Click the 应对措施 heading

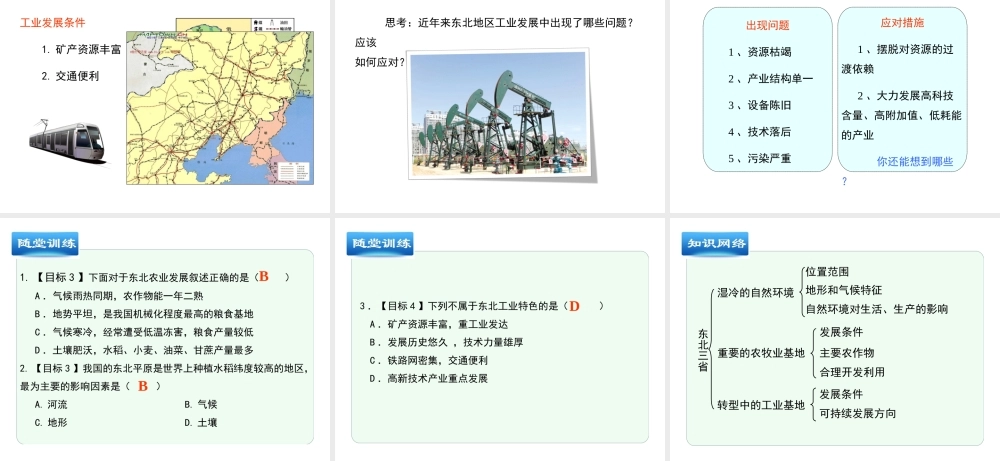(x=902, y=23)
